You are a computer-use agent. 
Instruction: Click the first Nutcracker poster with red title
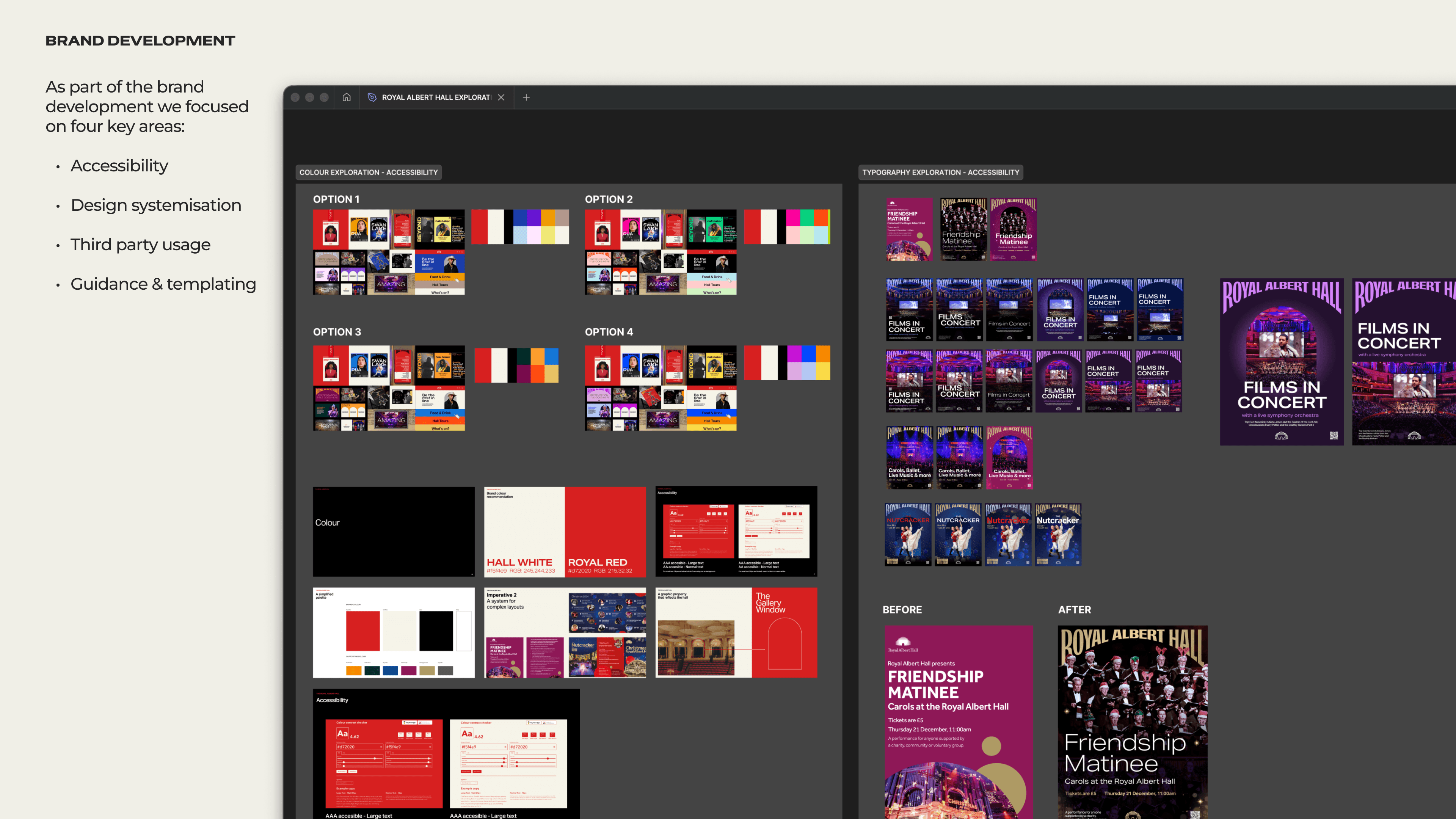908,535
